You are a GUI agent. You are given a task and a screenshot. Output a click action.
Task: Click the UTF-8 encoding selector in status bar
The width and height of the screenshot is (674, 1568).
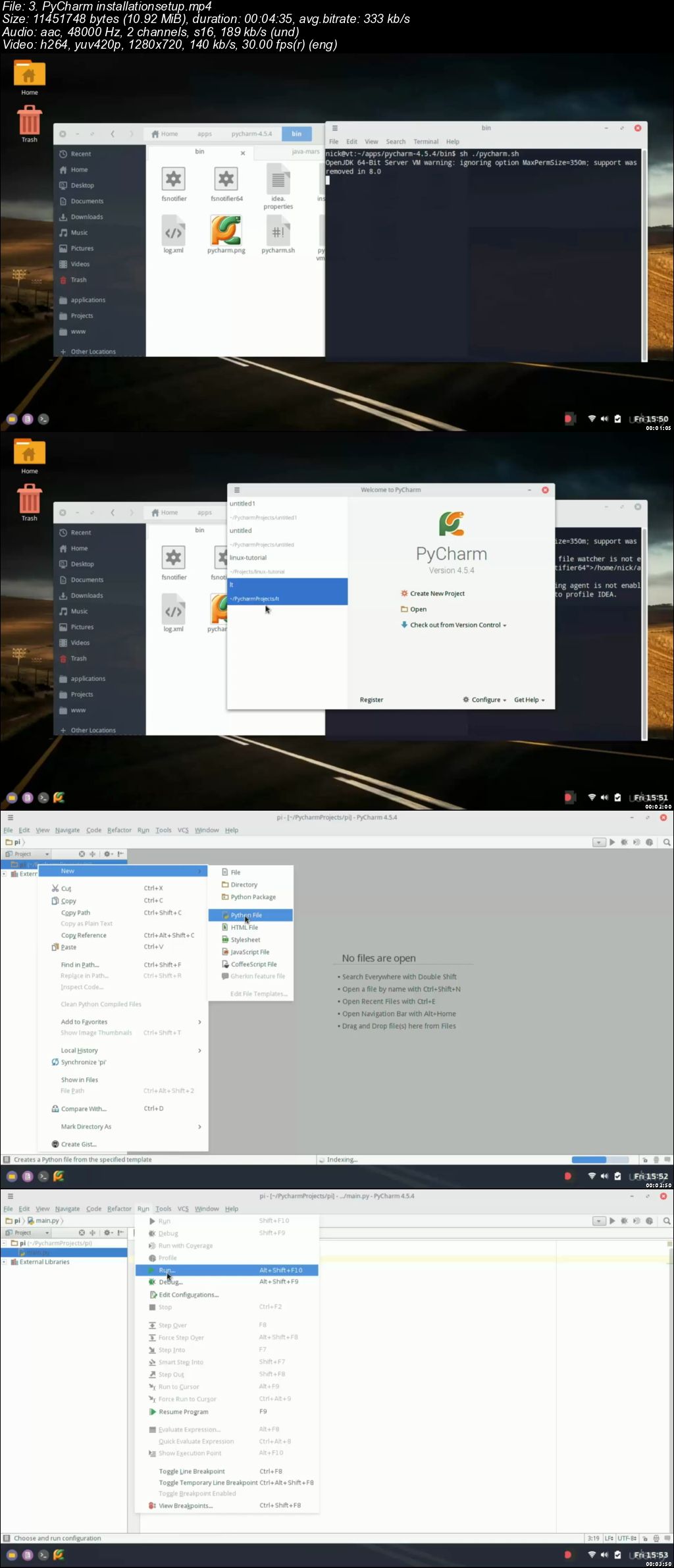coord(627,1538)
